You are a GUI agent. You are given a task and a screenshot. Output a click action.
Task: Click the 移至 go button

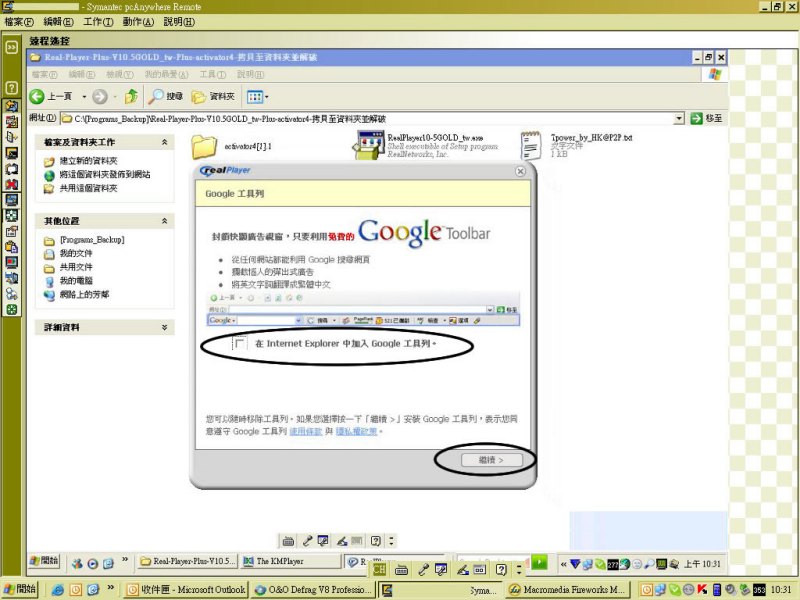click(707, 118)
